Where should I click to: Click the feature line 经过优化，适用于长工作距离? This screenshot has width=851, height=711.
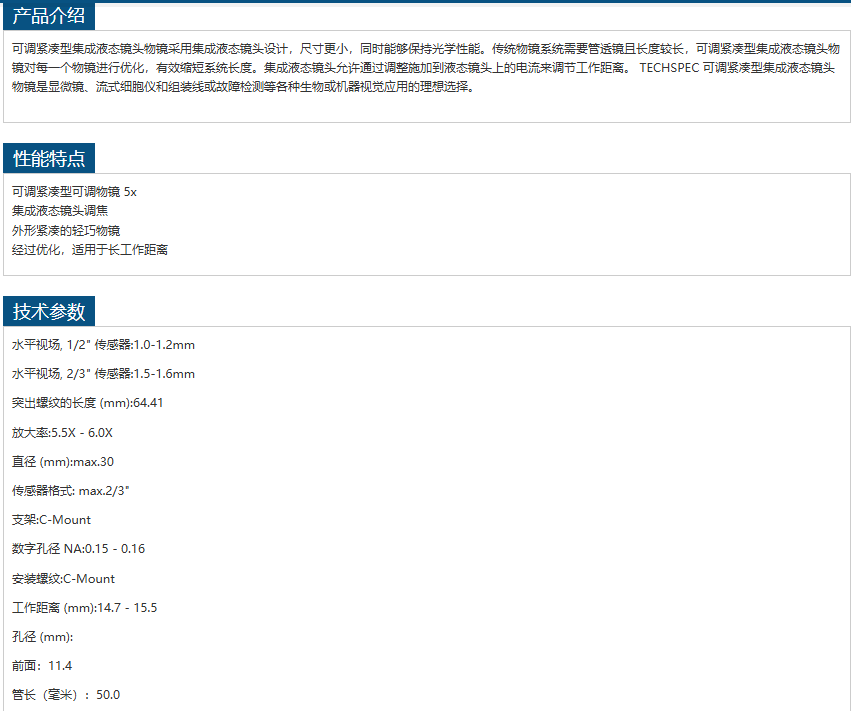pyautogui.click(x=90, y=250)
